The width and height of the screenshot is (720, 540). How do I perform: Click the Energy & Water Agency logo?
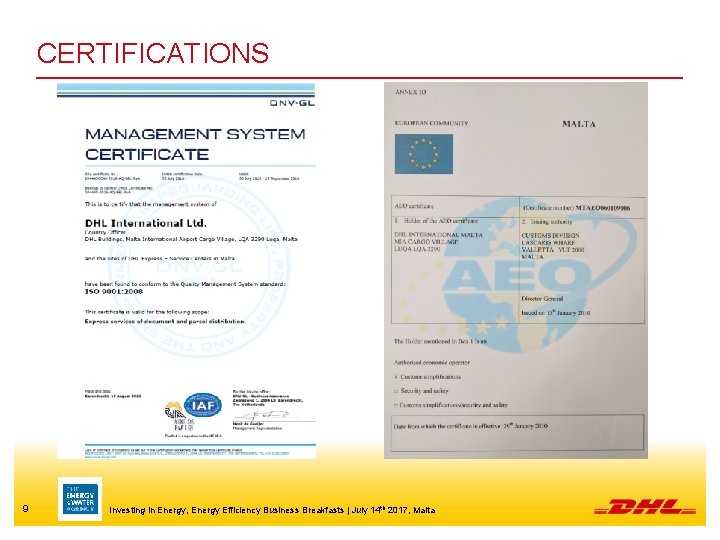pos(80,499)
